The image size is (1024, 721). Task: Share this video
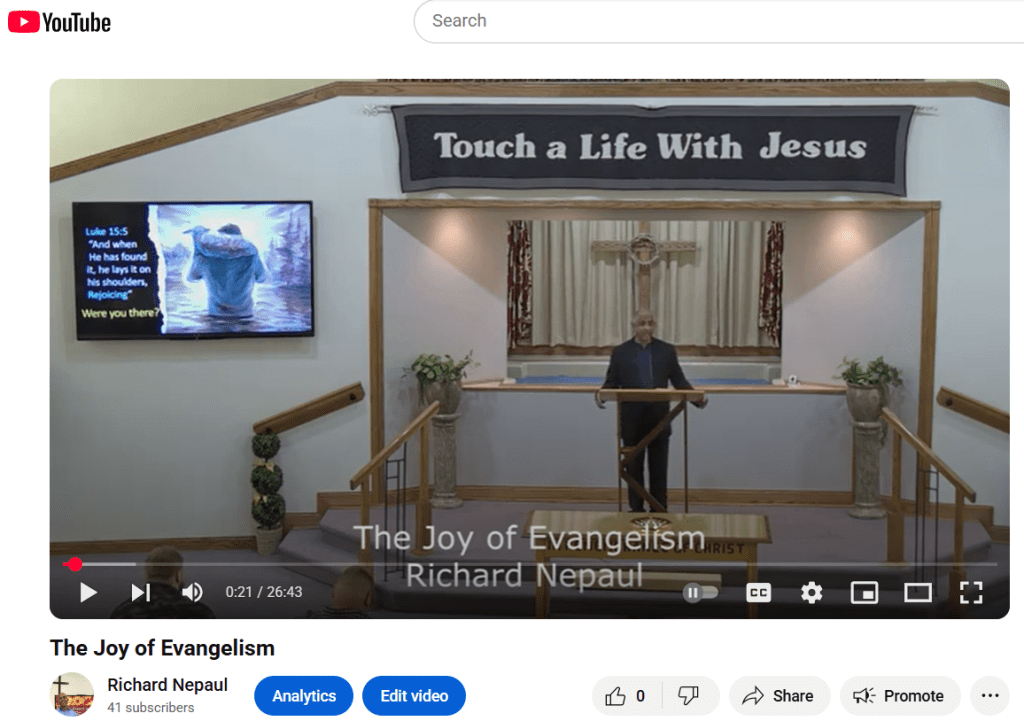pyautogui.click(x=778, y=696)
